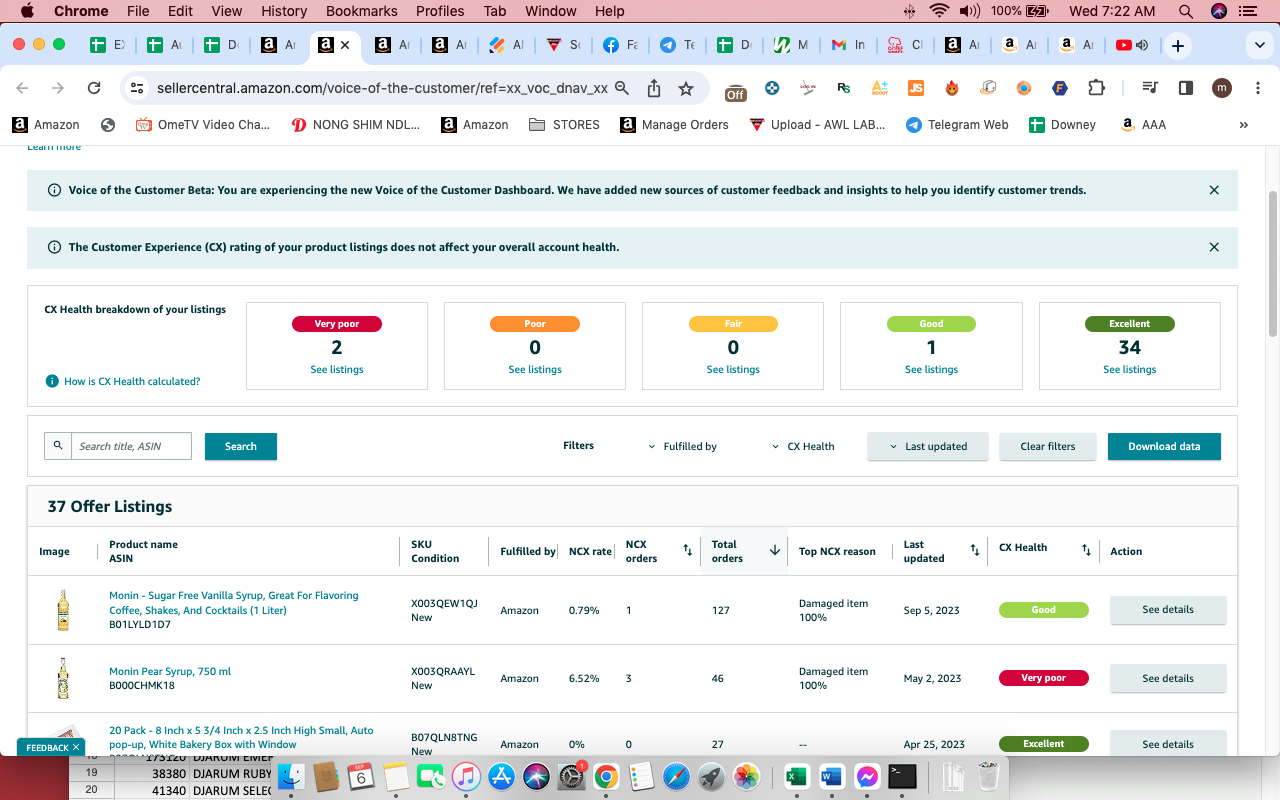The height and width of the screenshot is (800, 1280).
Task: Open Safari from the Dock
Action: click(676, 776)
